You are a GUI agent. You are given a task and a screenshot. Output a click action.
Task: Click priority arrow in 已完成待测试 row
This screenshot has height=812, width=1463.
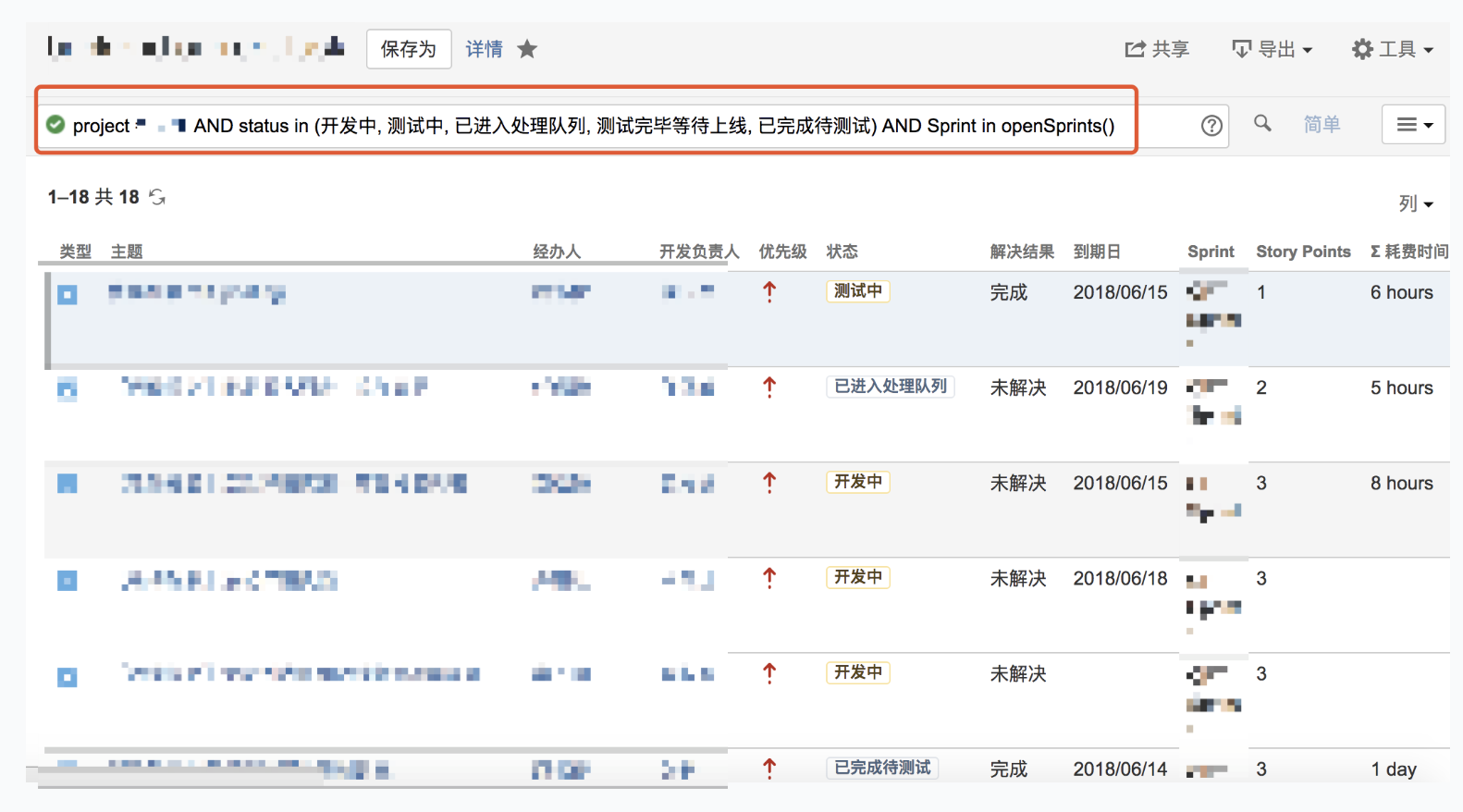point(769,769)
